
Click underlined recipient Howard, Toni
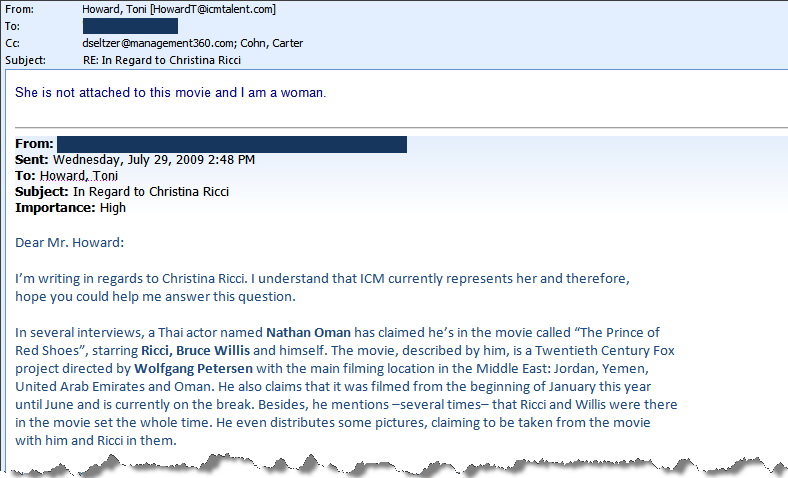(79, 176)
